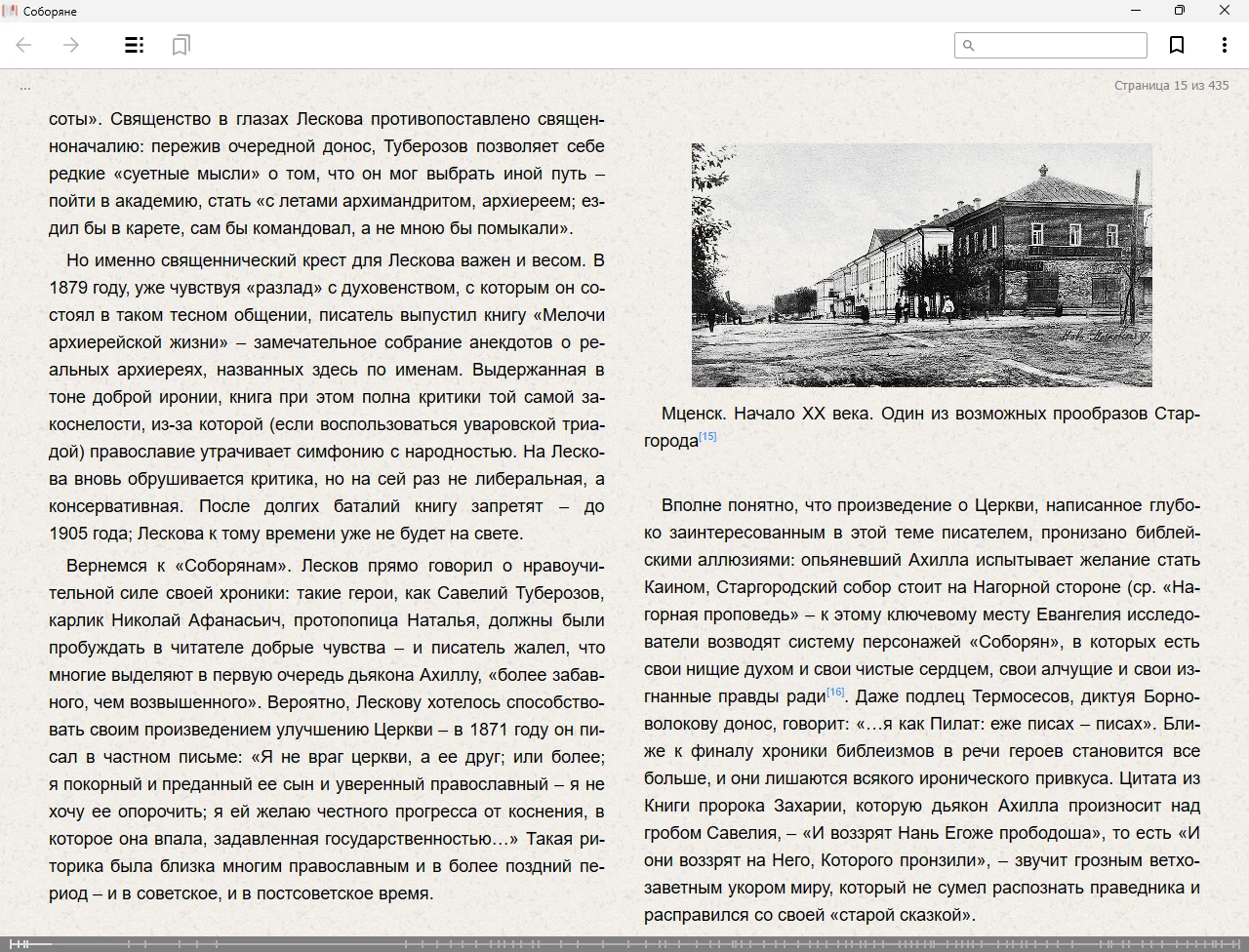Focus the book search field
This screenshot has height=952, width=1249.
tap(1061, 46)
